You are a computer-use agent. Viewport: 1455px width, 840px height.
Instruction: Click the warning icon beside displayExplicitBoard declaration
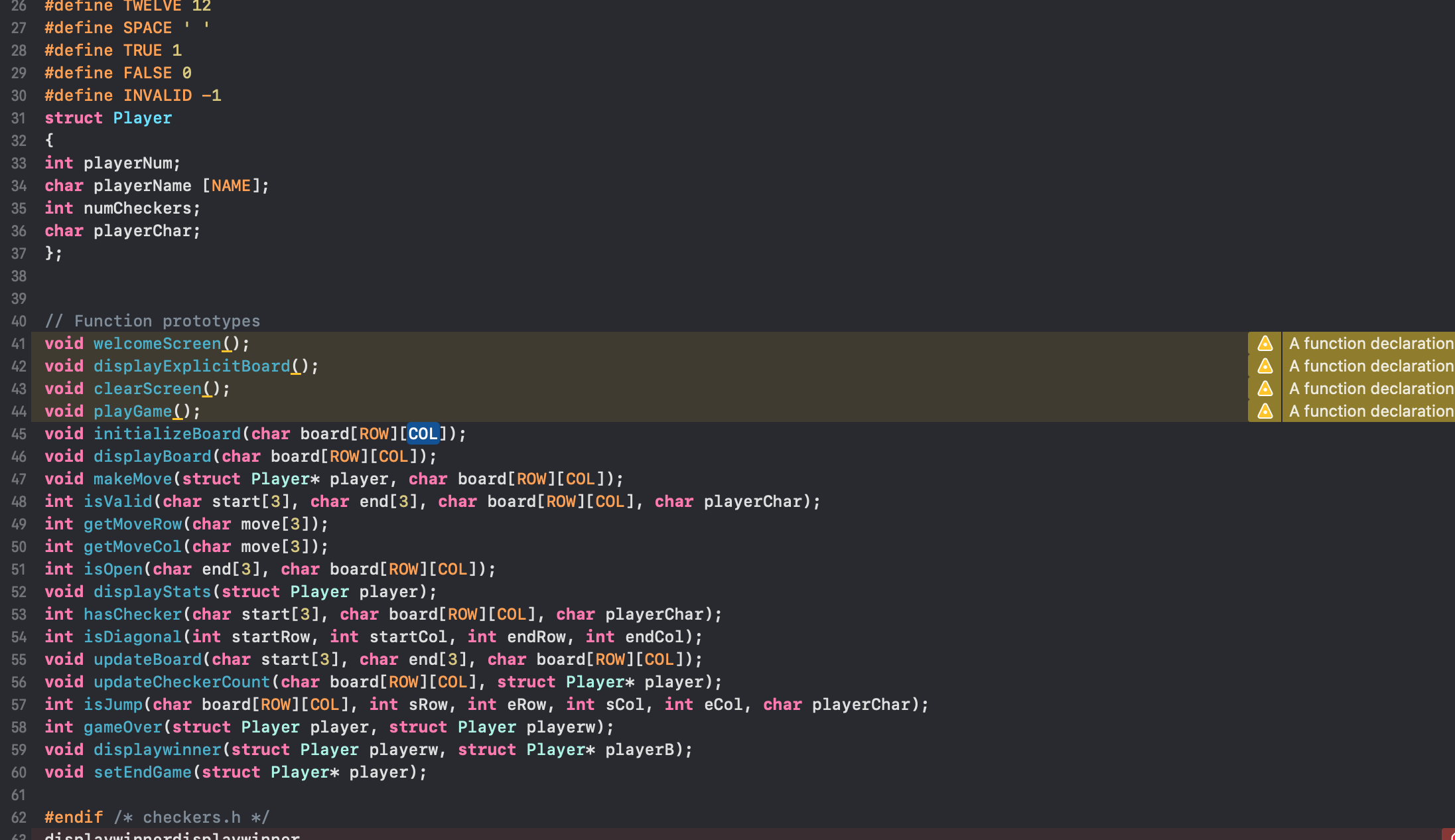[x=1265, y=366]
